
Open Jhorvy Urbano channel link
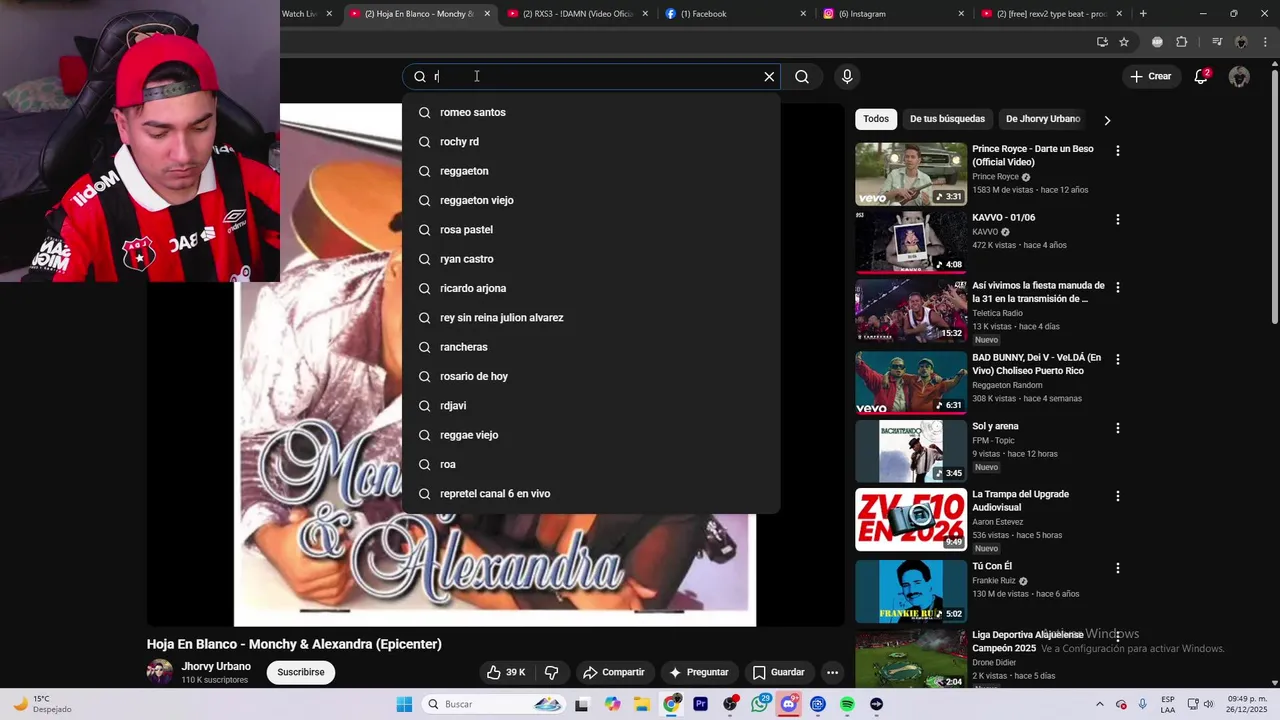[216, 667]
